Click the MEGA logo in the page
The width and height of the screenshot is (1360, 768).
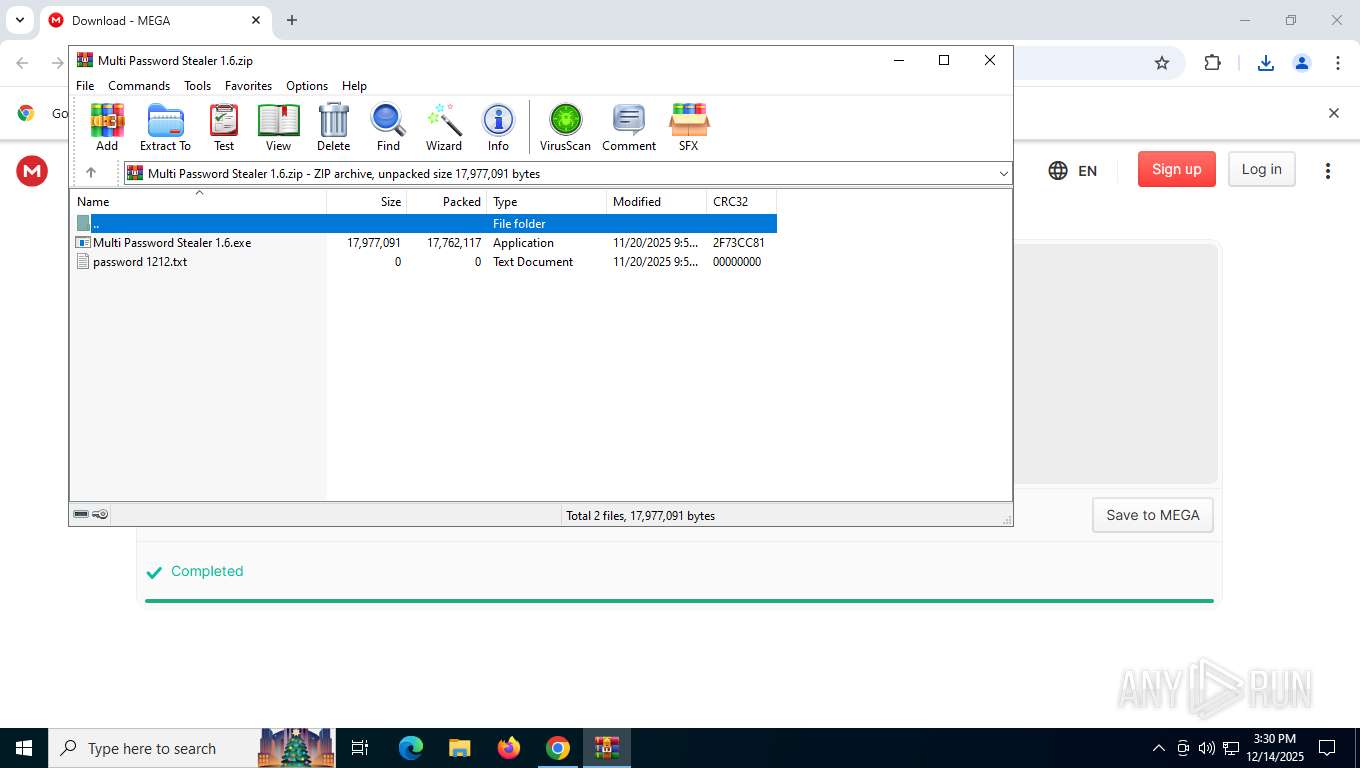pyautogui.click(x=32, y=171)
